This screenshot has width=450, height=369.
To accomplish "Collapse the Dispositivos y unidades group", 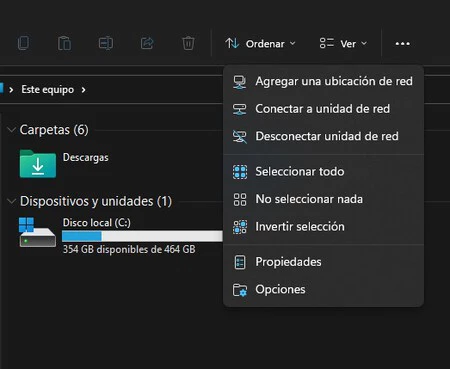I will 12,201.
